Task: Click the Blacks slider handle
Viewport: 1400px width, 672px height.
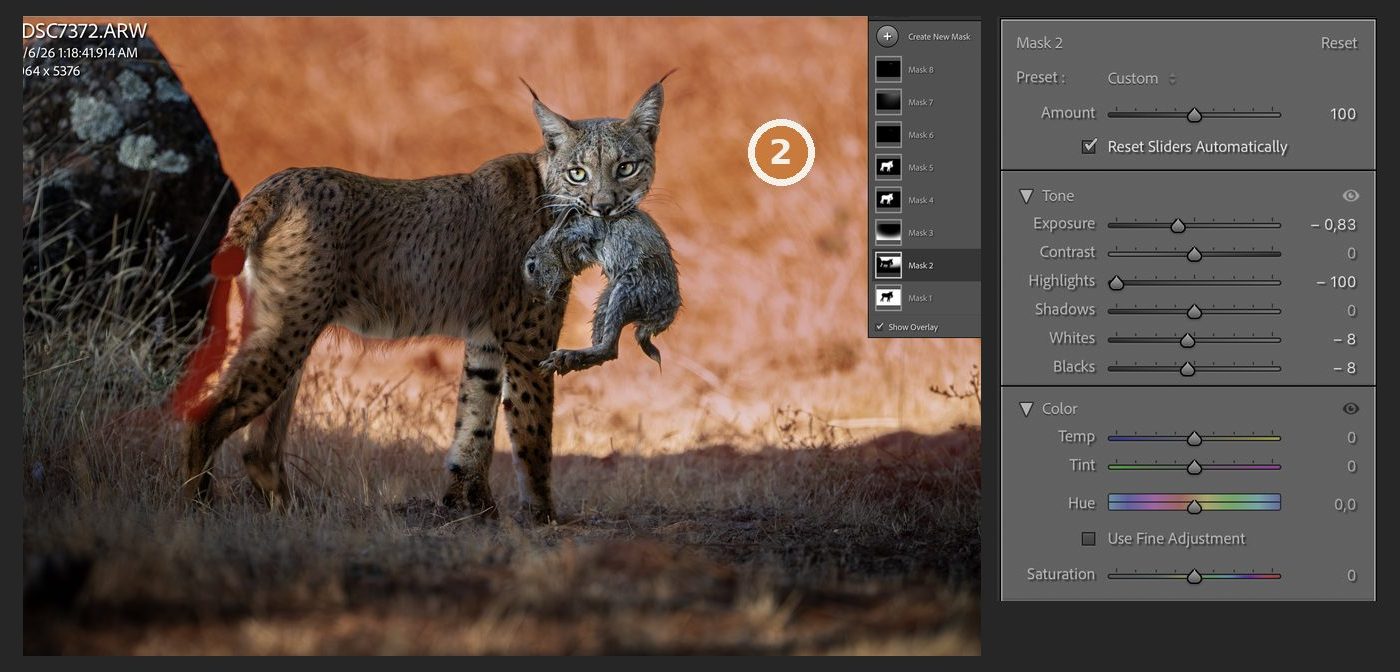Action: point(1187,369)
